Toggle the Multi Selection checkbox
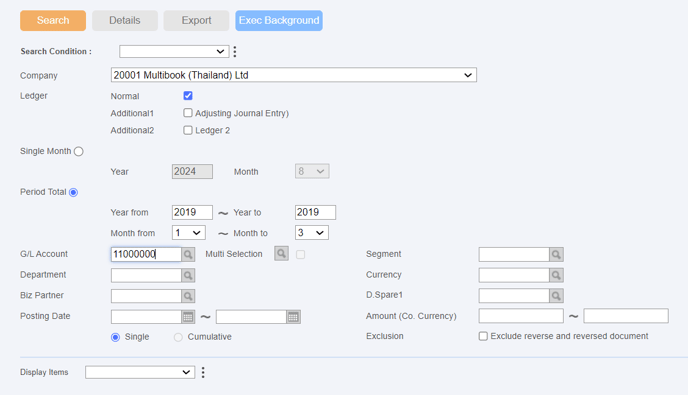The width and height of the screenshot is (688, 395). pos(300,255)
